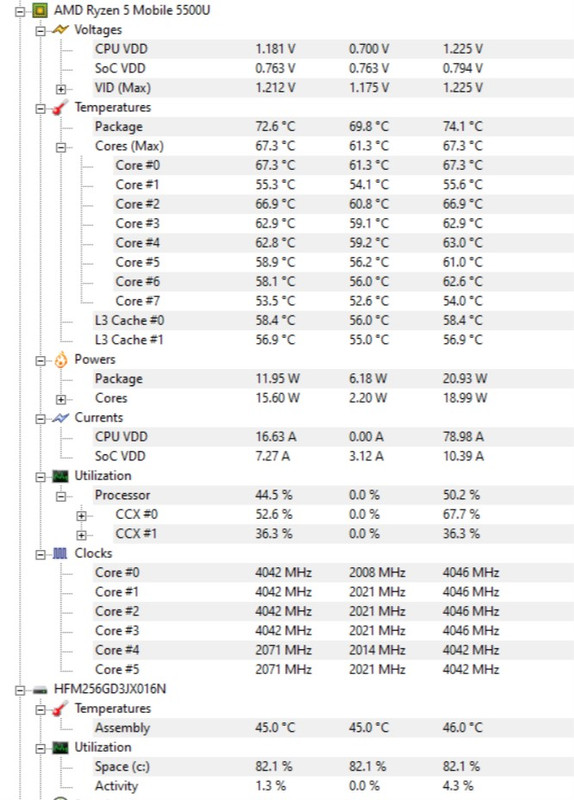The height and width of the screenshot is (800, 574).
Task: Click the 2008 MHz minimum clock value
Action: tap(377, 572)
